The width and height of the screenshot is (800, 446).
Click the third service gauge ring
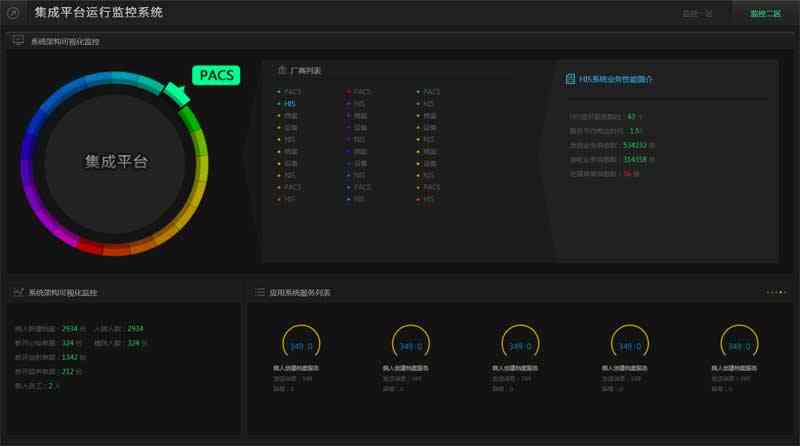click(x=519, y=346)
